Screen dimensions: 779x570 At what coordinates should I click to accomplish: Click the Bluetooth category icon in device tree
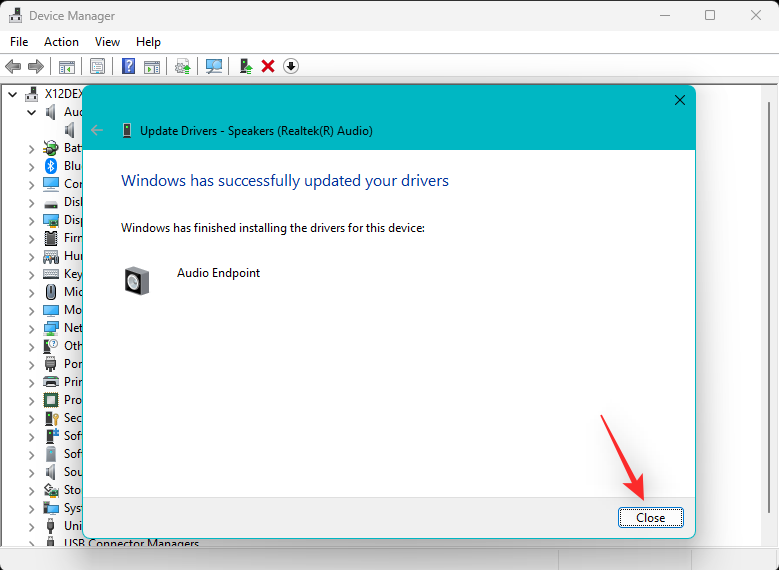[x=51, y=166]
